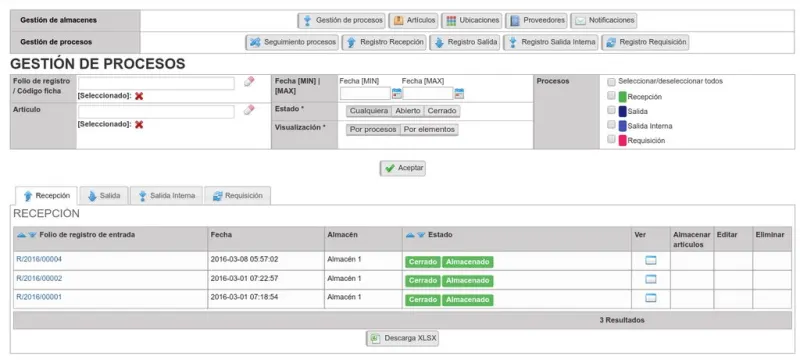This screenshot has height=363, width=800.
Task: Set Estado filter to Cerrado
Action: coord(442,111)
